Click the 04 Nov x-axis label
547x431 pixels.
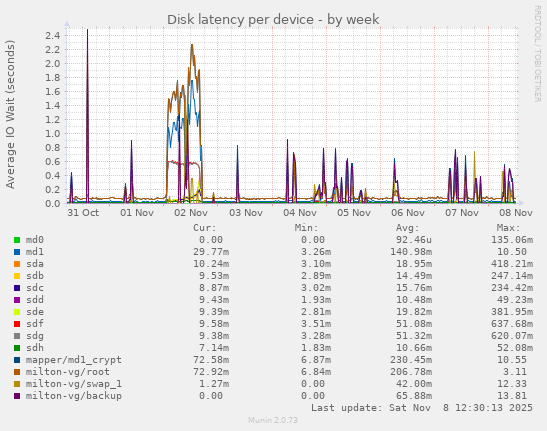tap(300, 213)
